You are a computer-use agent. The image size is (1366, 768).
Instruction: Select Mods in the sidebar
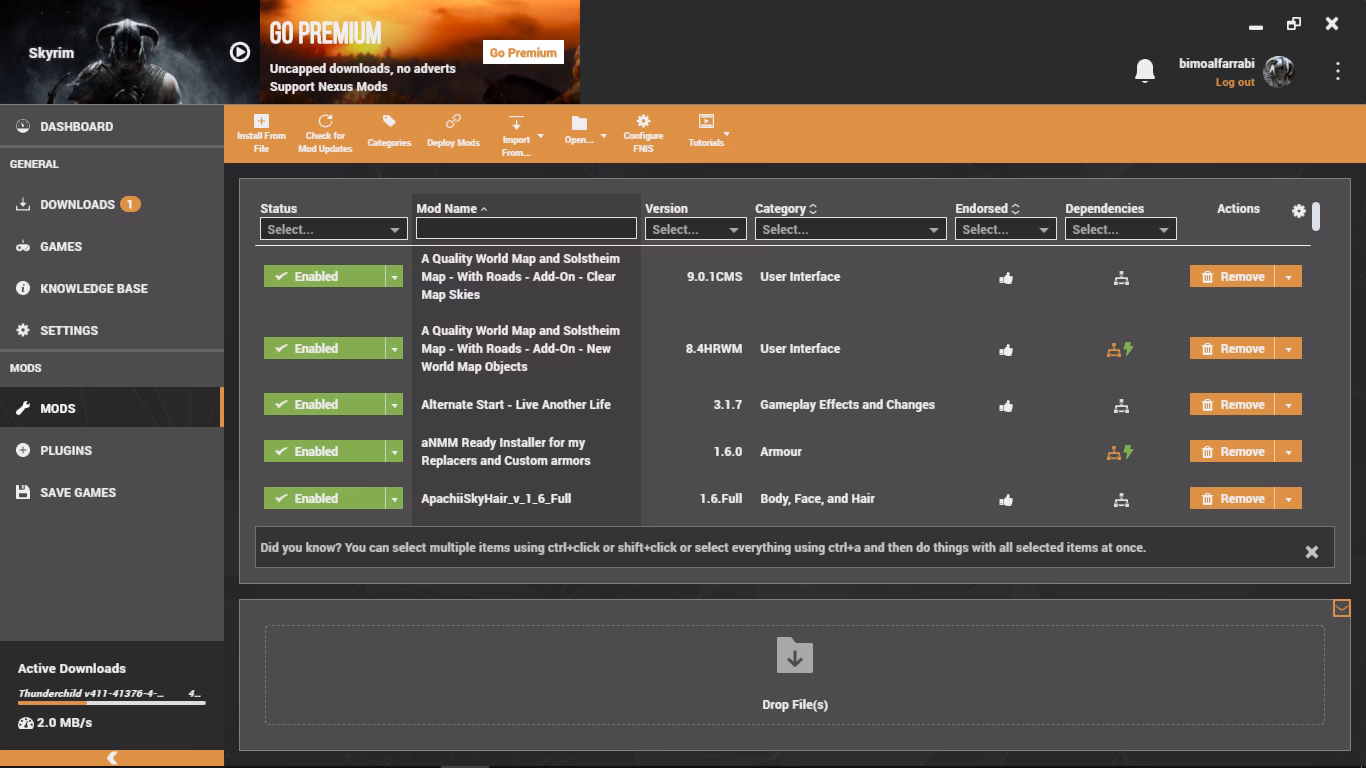pos(112,408)
